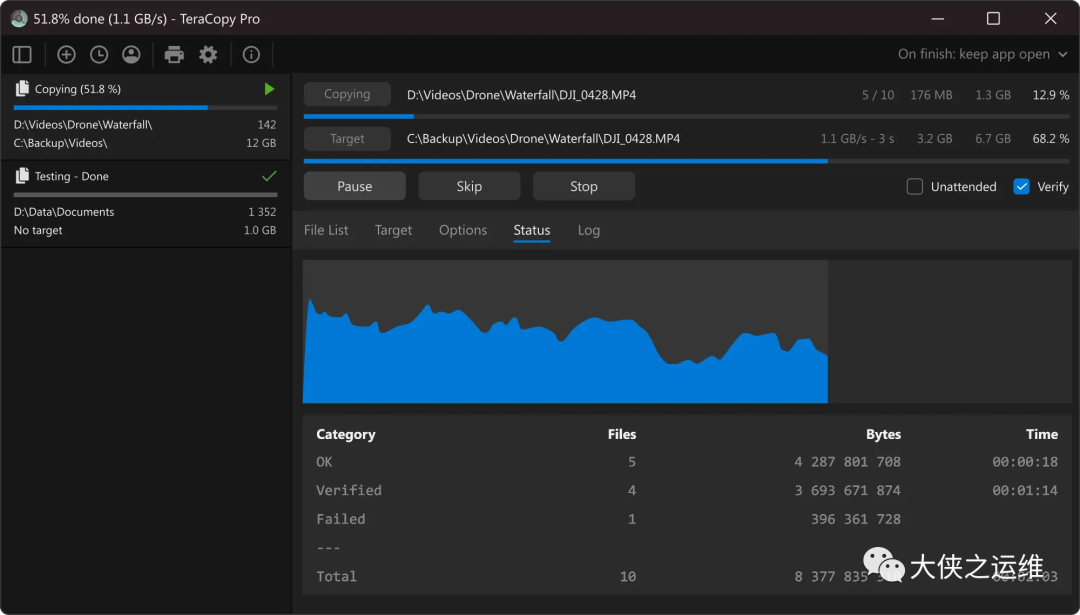
Task: Click the printer icon in toolbar
Action: coord(174,55)
